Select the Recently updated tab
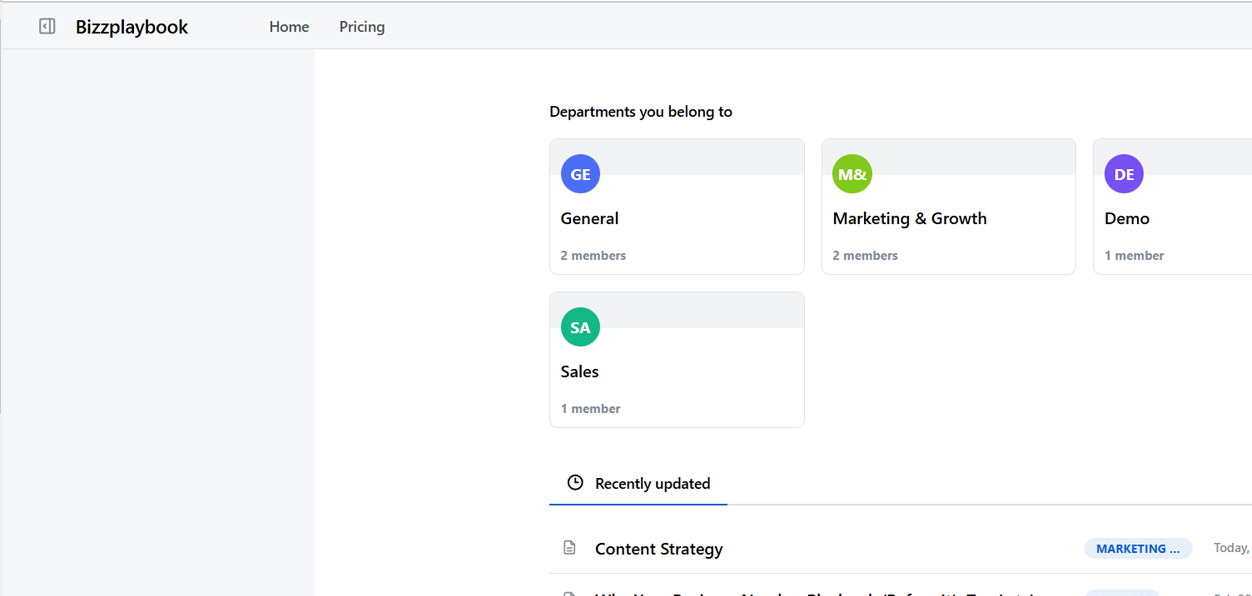Screen dimensions: 1252x596 pyautogui.click(x=652, y=484)
